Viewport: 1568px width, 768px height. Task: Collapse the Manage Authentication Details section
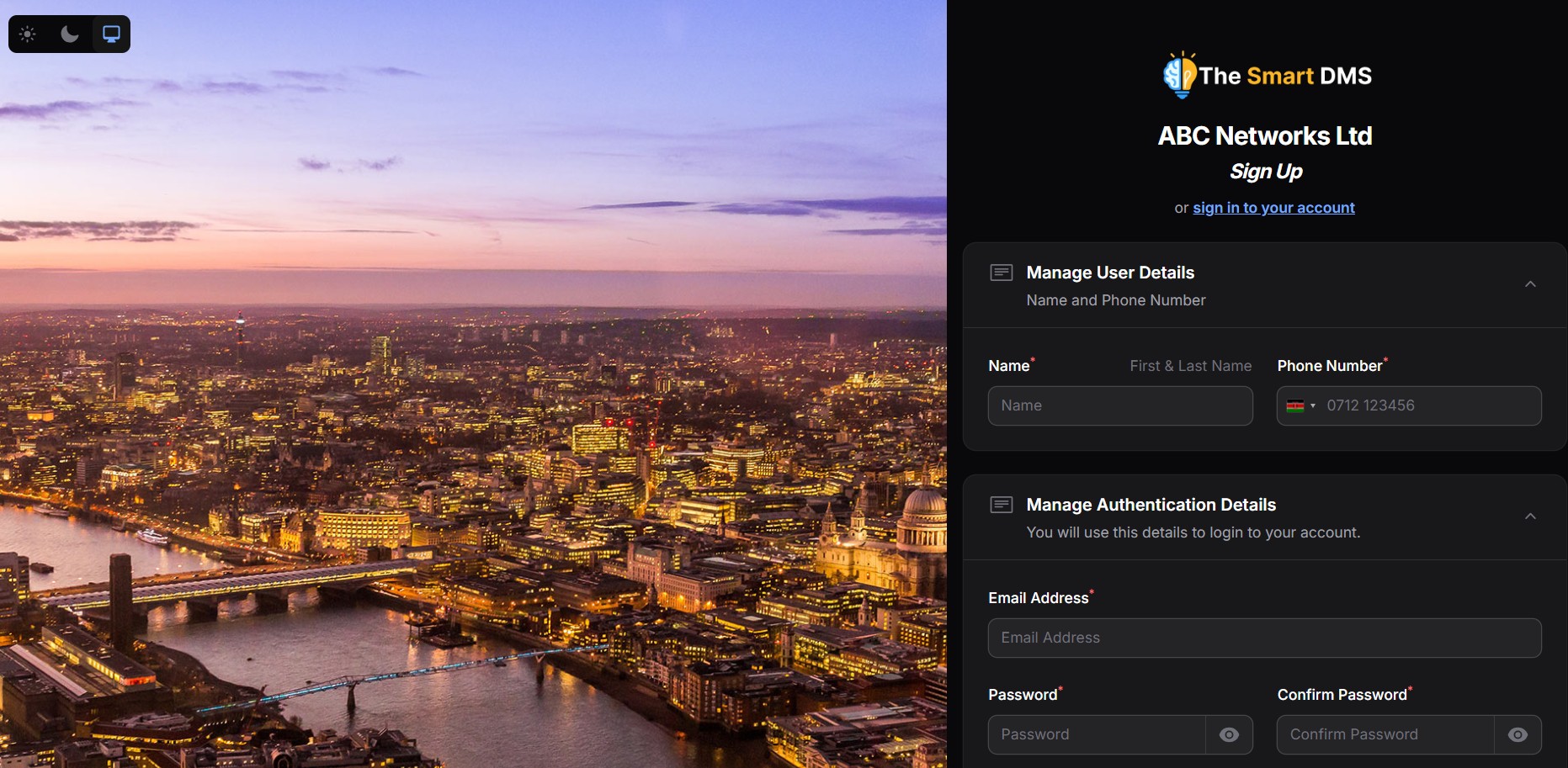[x=1530, y=516]
